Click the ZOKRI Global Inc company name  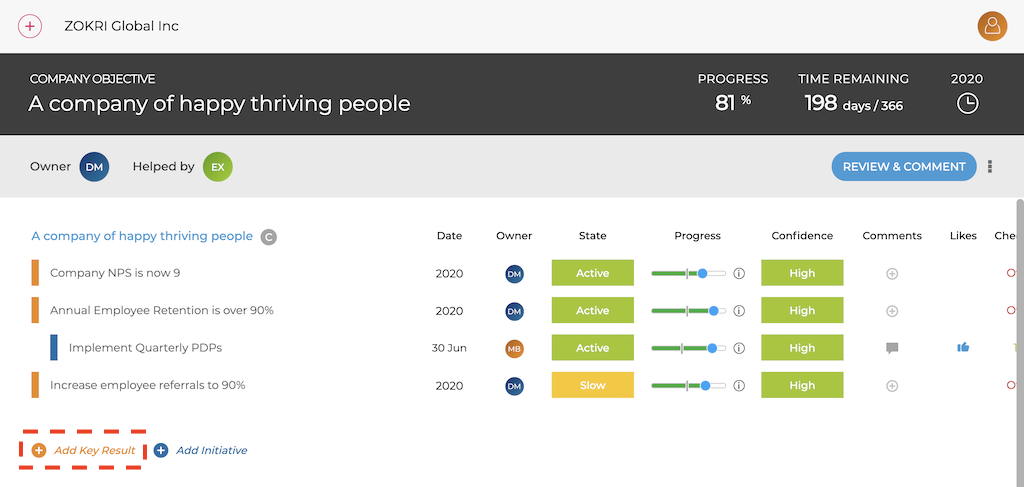(x=121, y=26)
